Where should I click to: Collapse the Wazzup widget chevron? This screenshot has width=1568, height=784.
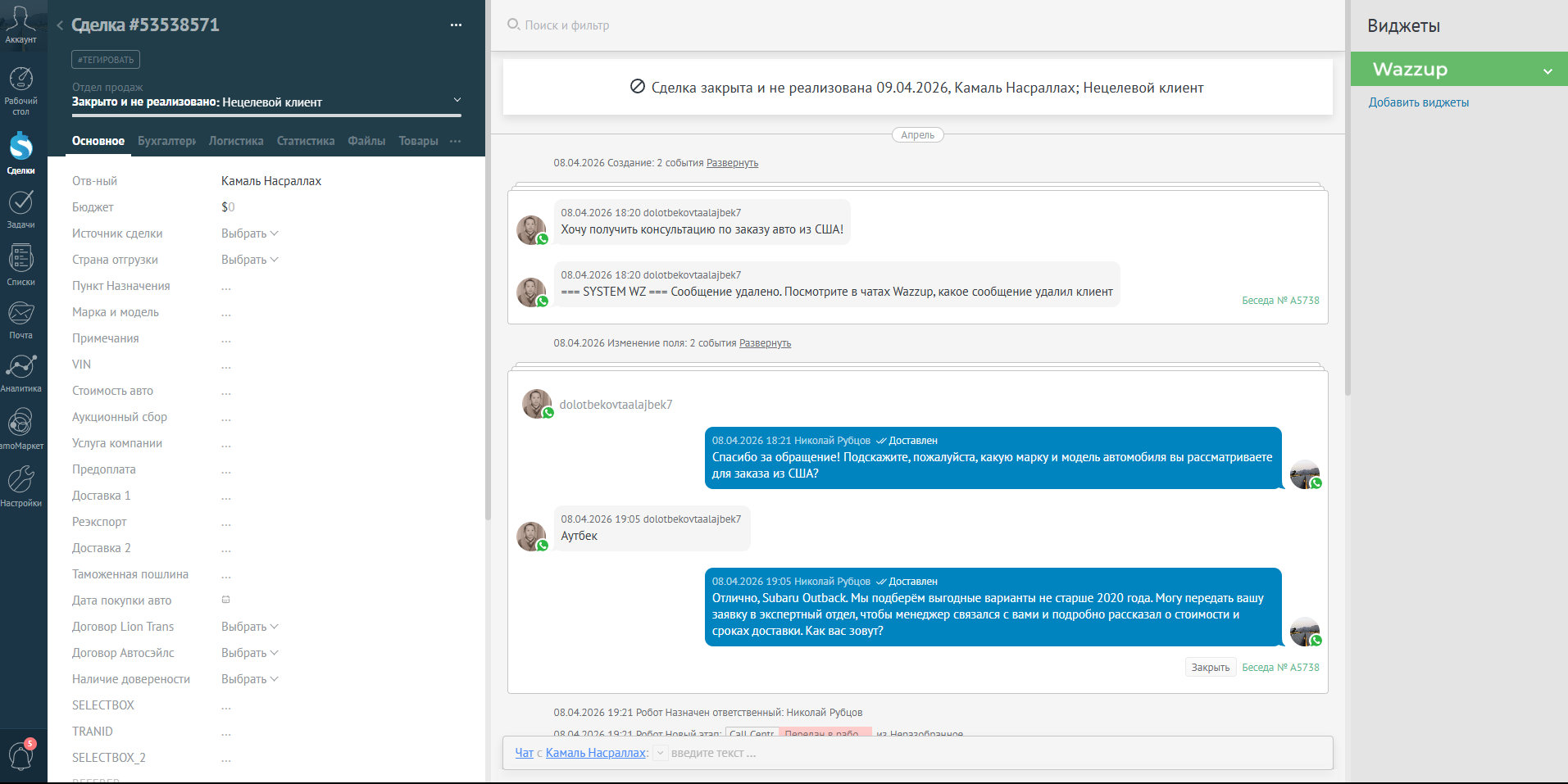coord(1548,70)
